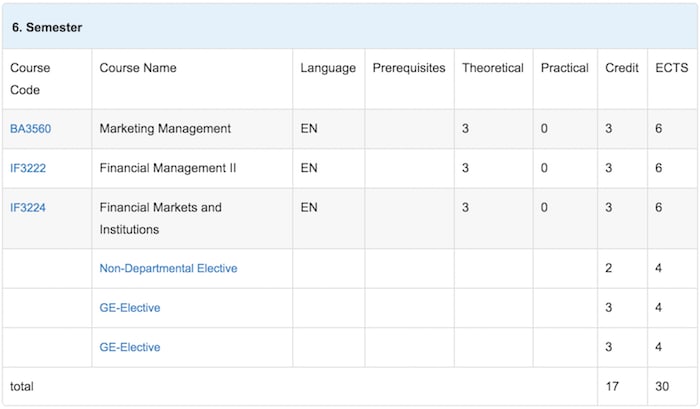The image size is (700, 409).
Task: Click the total credit value 17
Action: (612, 386)
